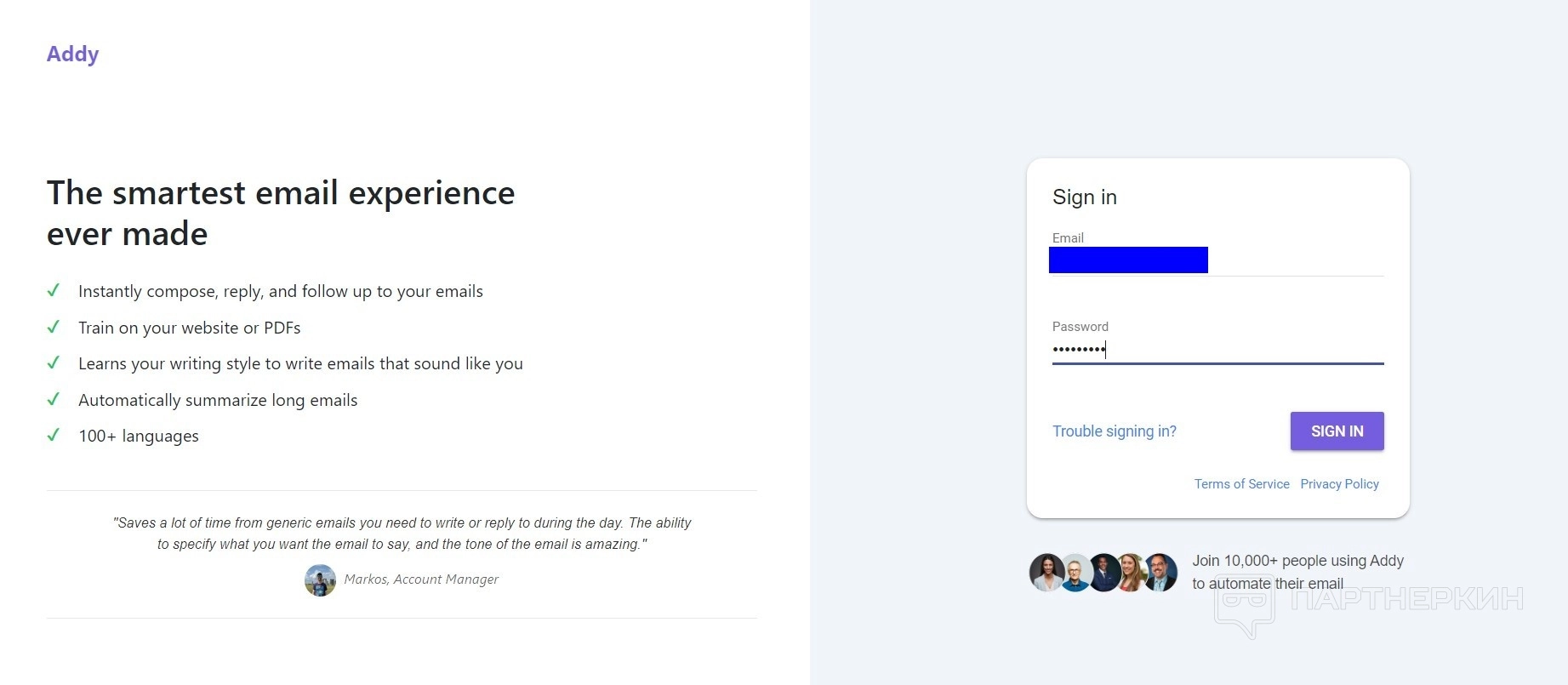Click the SIGN IN button
The height and width of the screenshot is (685, 1568).
click(x=1336, y=431)
